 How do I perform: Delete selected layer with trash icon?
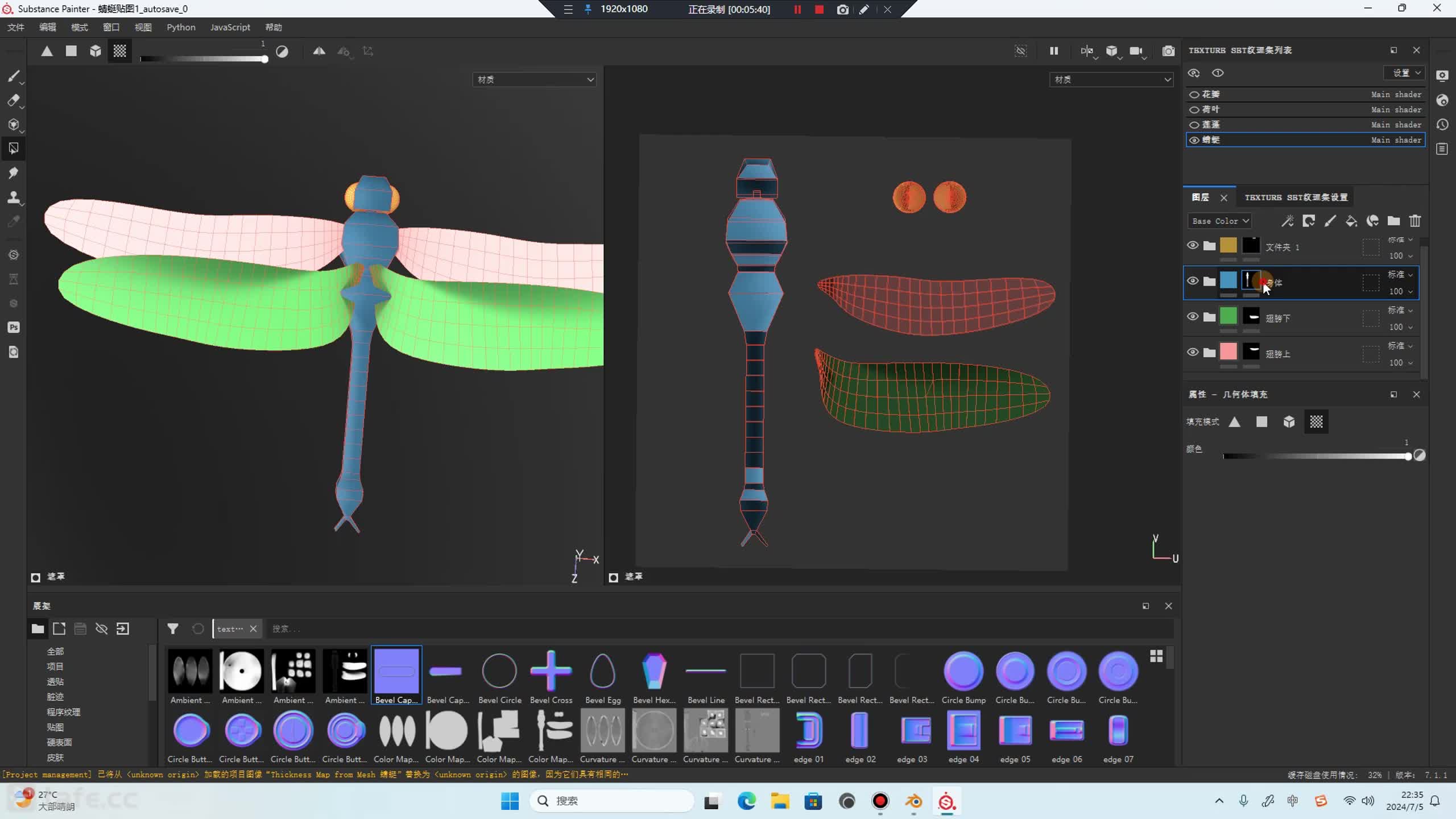pos(1415,221)
